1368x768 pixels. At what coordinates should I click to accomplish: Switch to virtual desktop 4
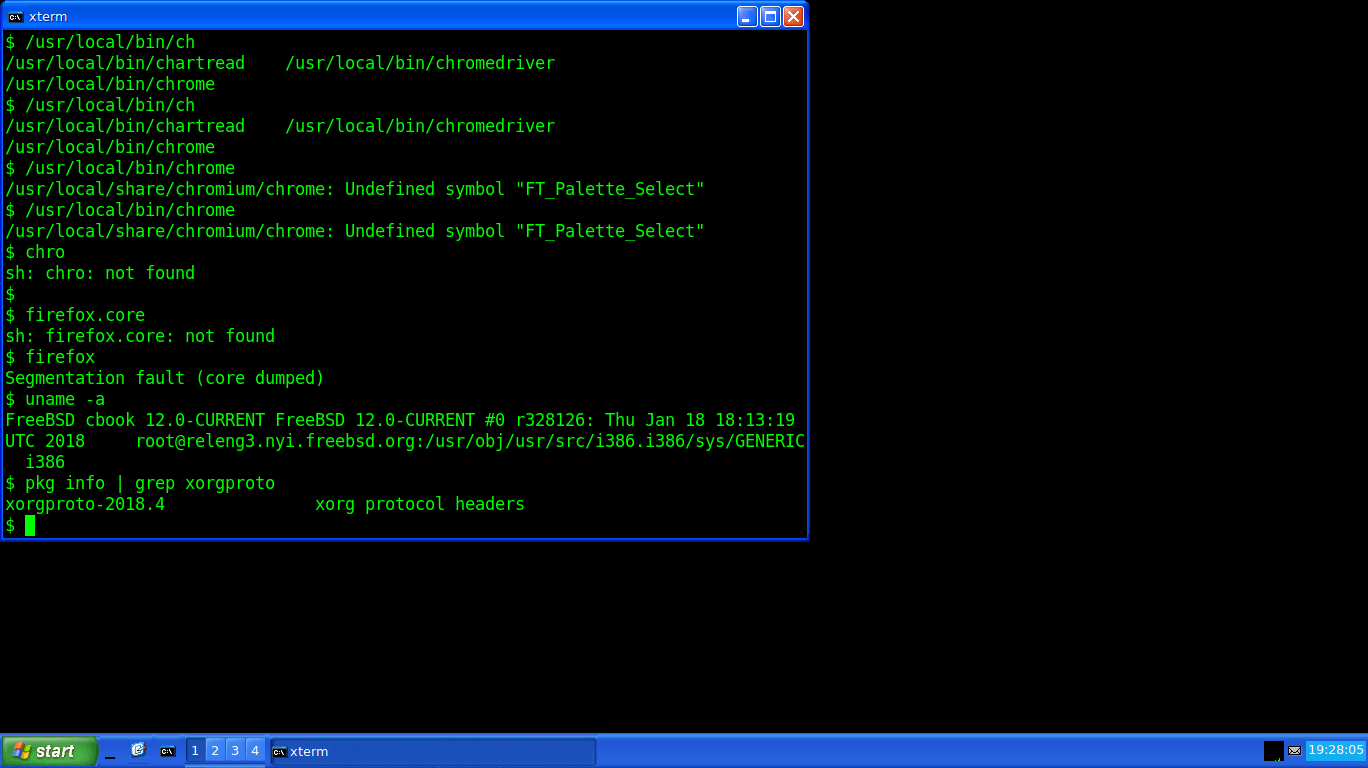tap(255, 750)
